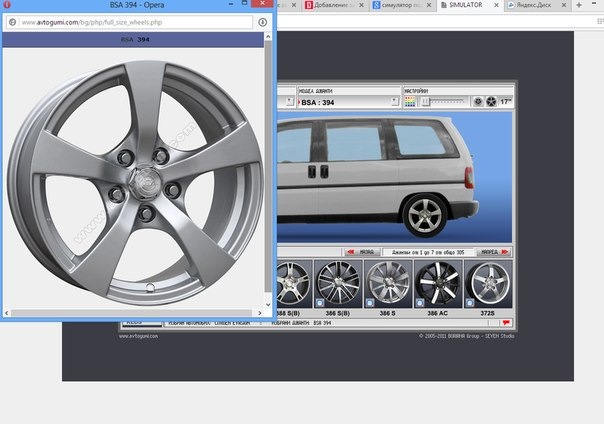Screen dimensions: 604x424
Task: Switch to the Яндекс.Диск tab
Action: (534, 5)
